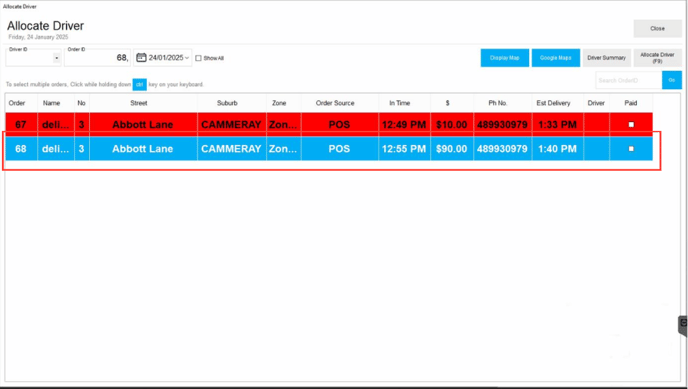Expand the Driver ID dropdown
688x389 pixels.
56,58
